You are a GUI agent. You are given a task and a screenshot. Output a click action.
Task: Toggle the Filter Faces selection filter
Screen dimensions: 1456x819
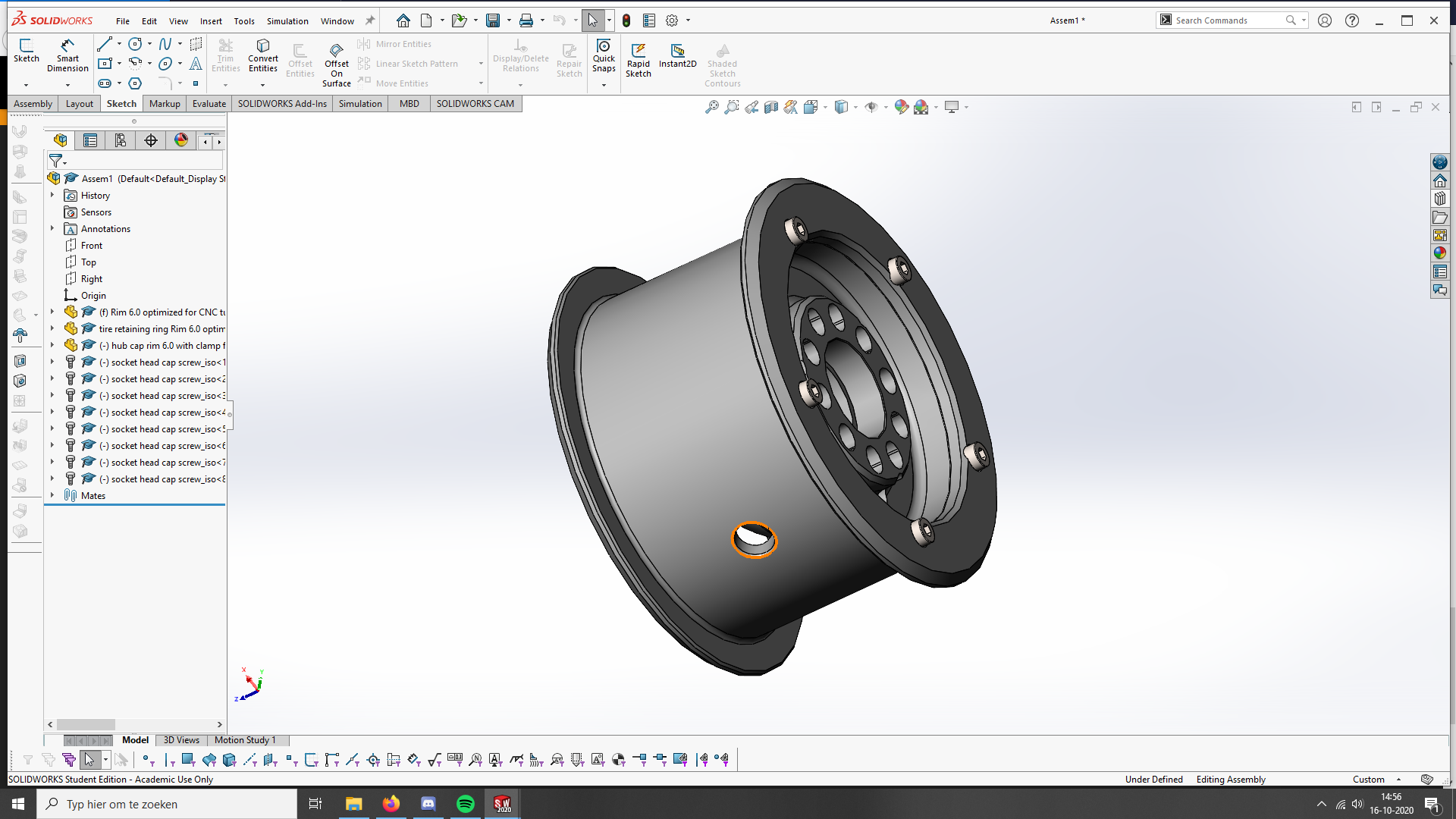(189, 759)
